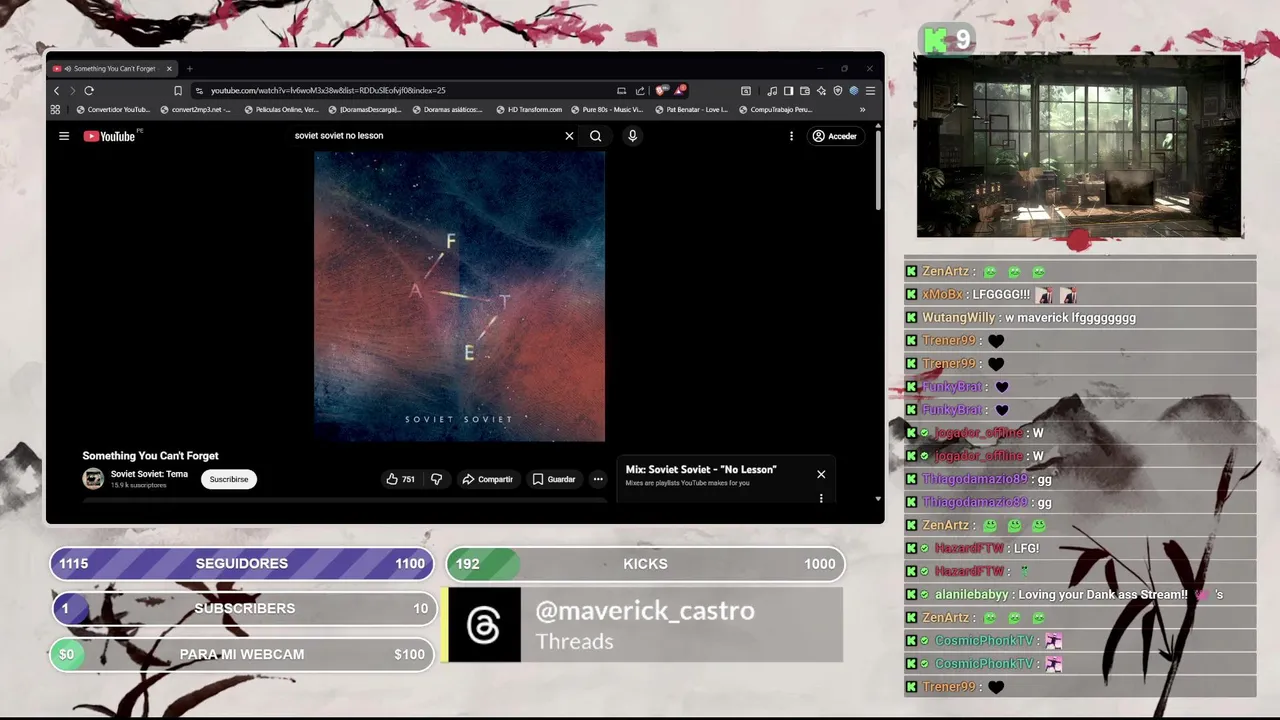1280x720 pixels.
Task: Click the room scene webcam feed
Action: pos(1080,145)
